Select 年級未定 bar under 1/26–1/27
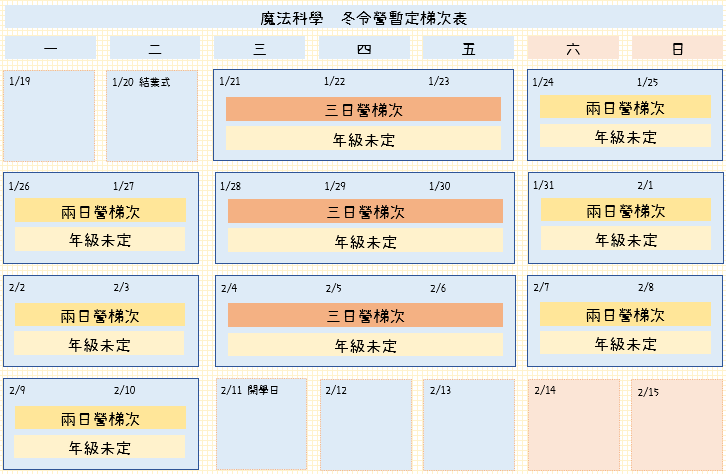Viewport: 726px width, 474px height. click(x=100, y=239)
